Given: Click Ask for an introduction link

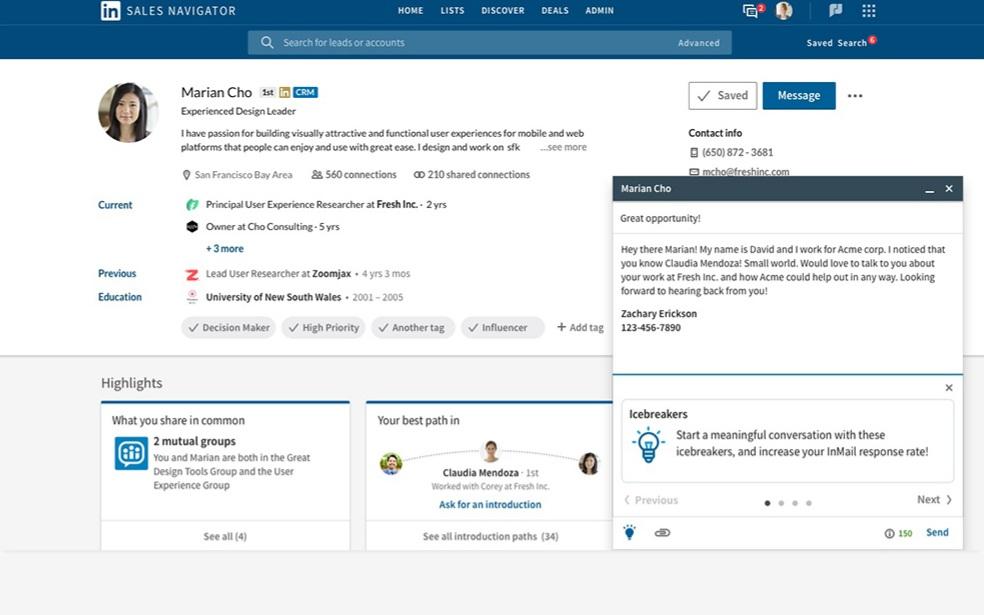Looking at the screenshot, I should [490, 505].
